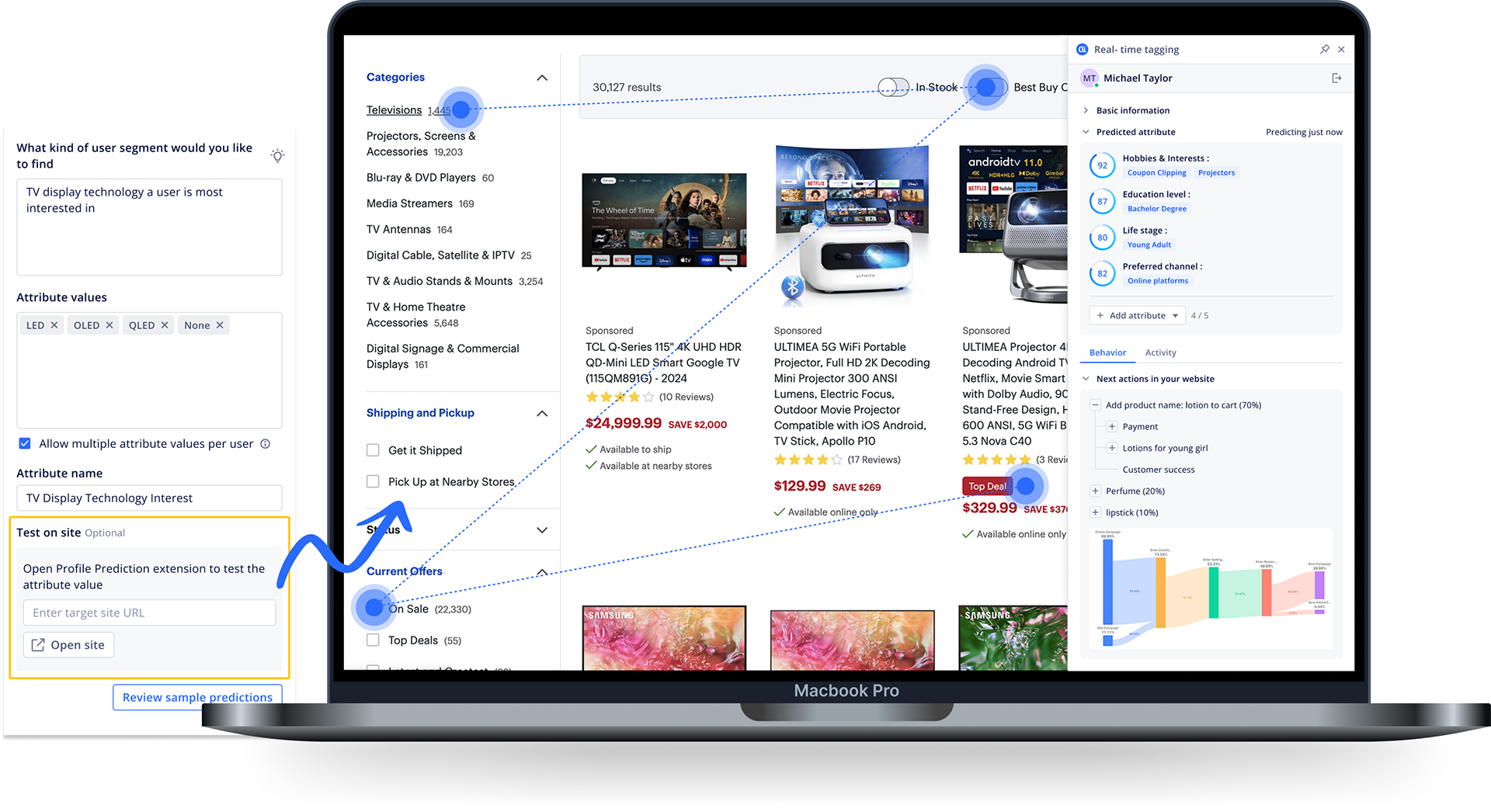The width and height of the screenshot is (1491, 812).
Task: Toggle the In Stock switch
Action: pos(893,87)
